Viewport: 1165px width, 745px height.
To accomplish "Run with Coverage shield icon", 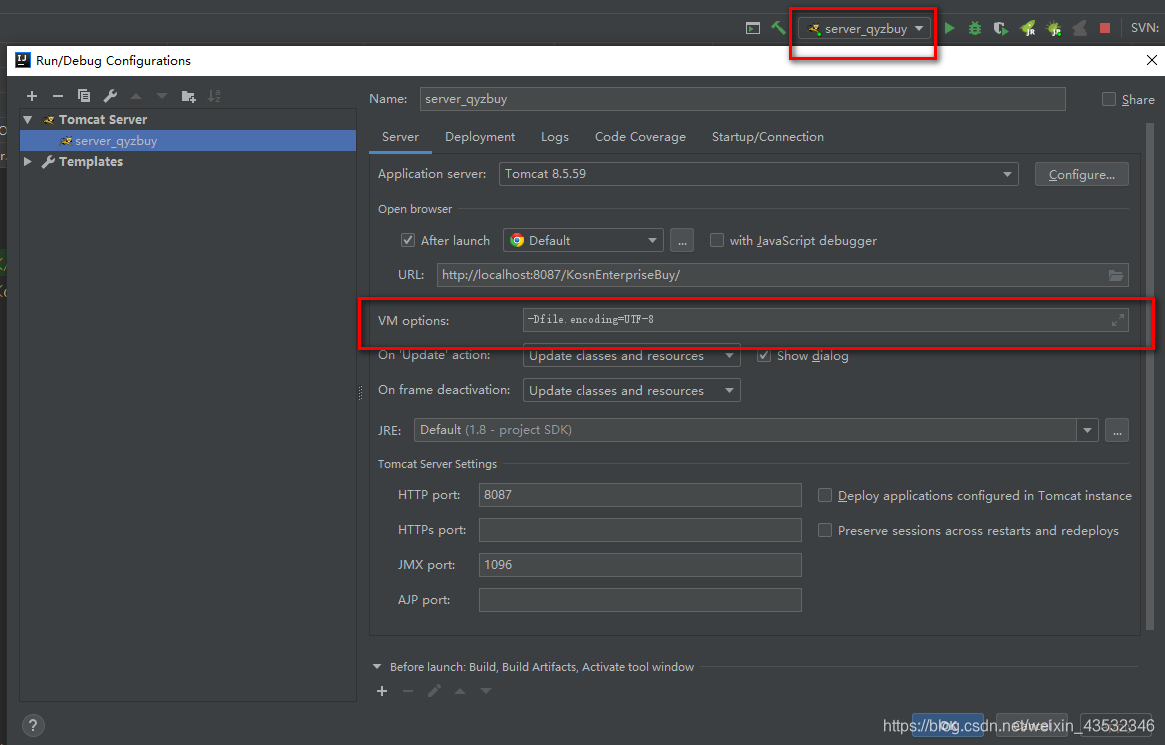I will click(x=1001, y=28).
